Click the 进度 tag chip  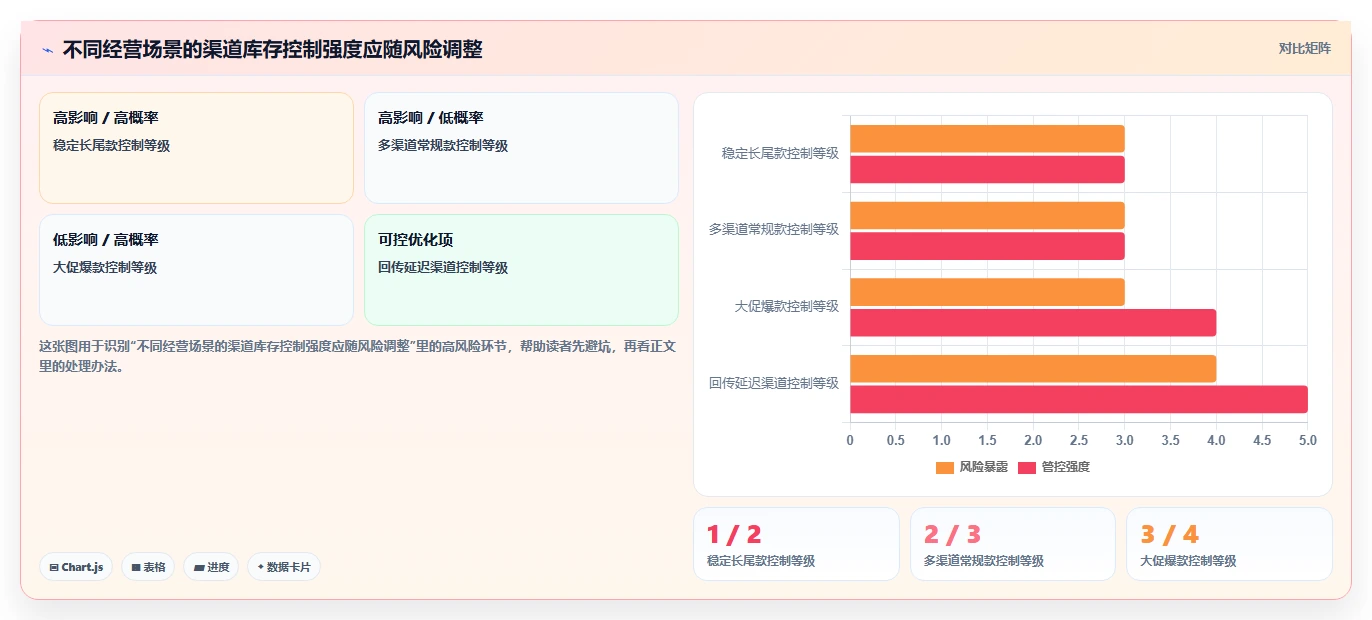tap(211, 567)
